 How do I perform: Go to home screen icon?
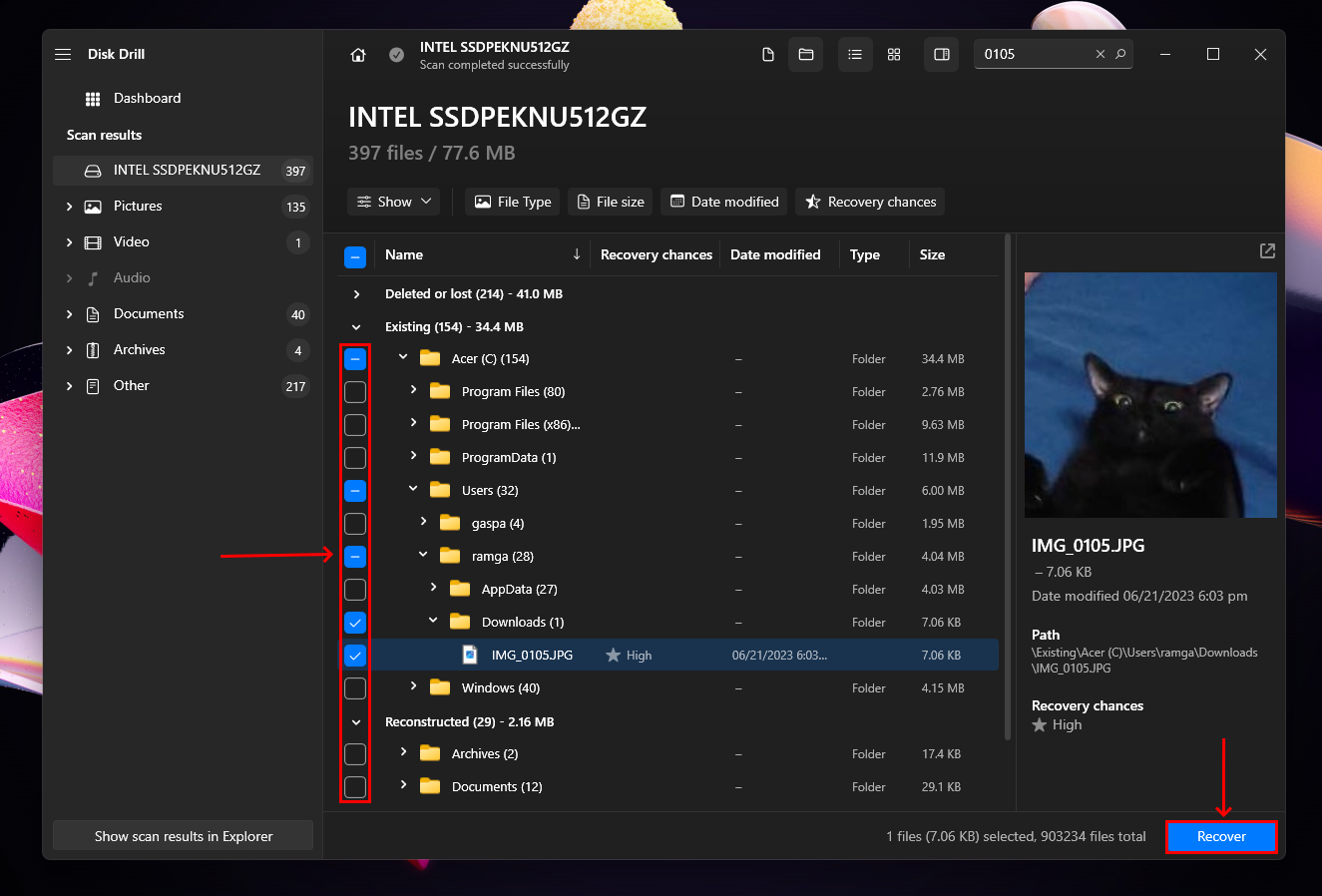pyautogui.click(x=358, y=55)
